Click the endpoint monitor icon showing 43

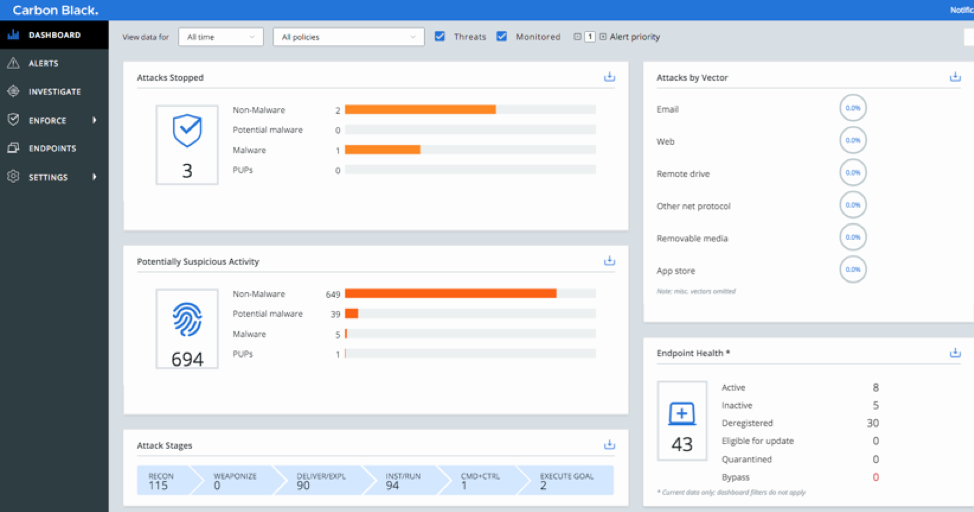[x=682, y=412]
